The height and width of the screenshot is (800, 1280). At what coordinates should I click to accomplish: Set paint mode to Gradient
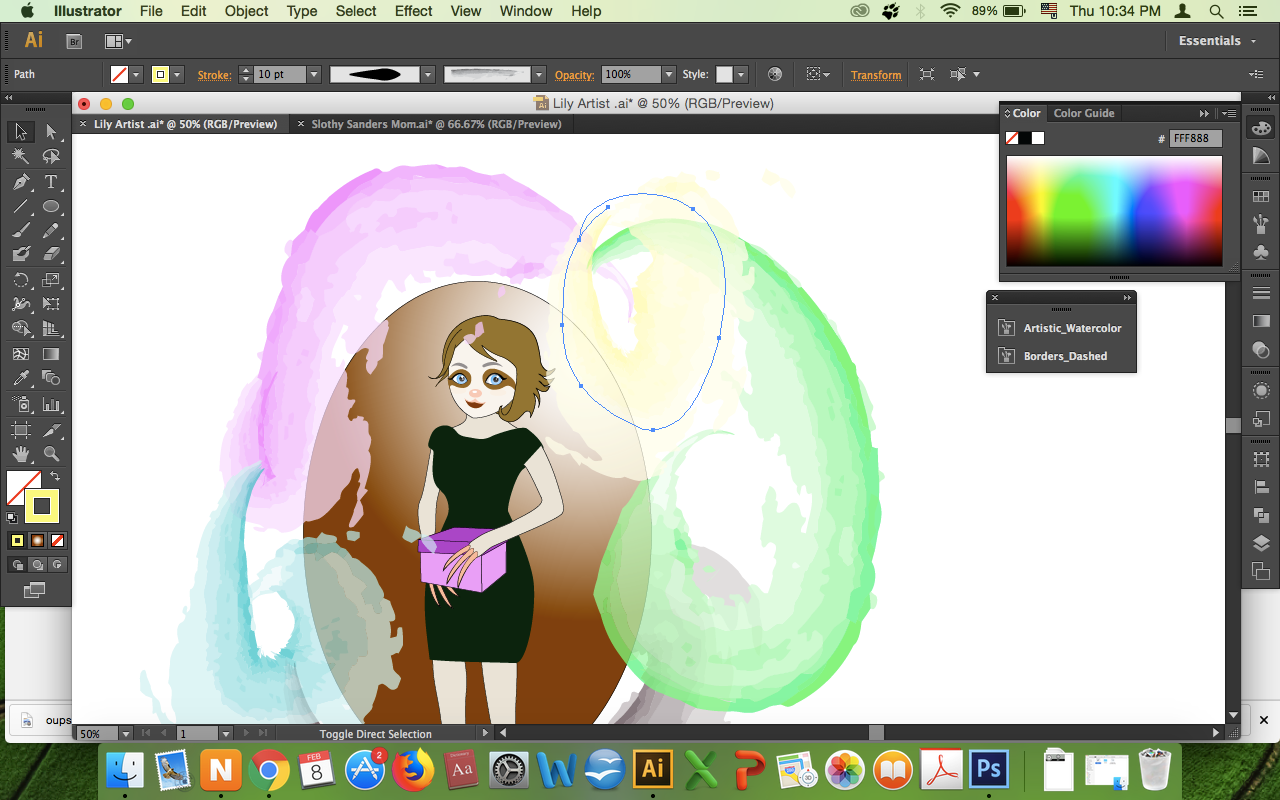point(37,540)
